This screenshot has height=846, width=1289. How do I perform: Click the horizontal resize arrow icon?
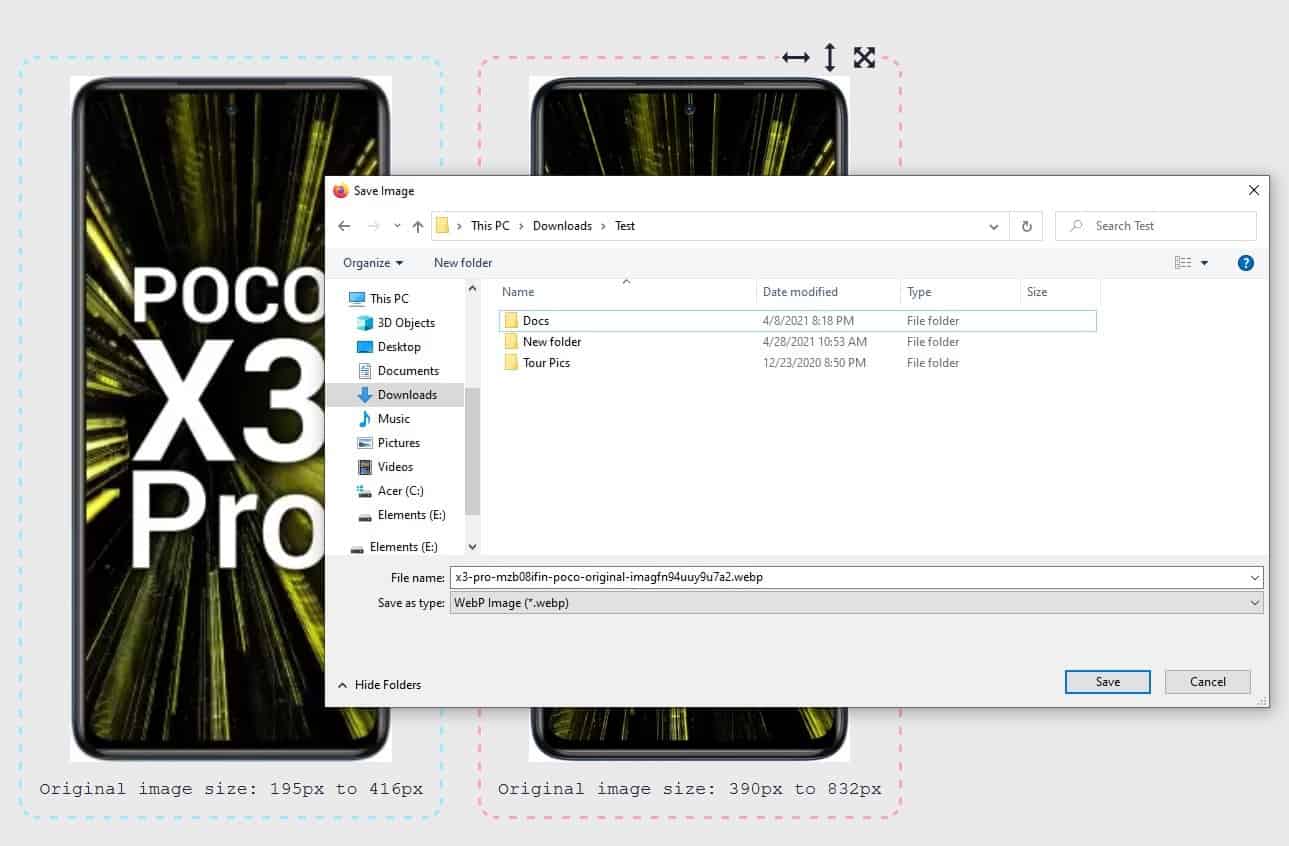[x=796, y=58]
